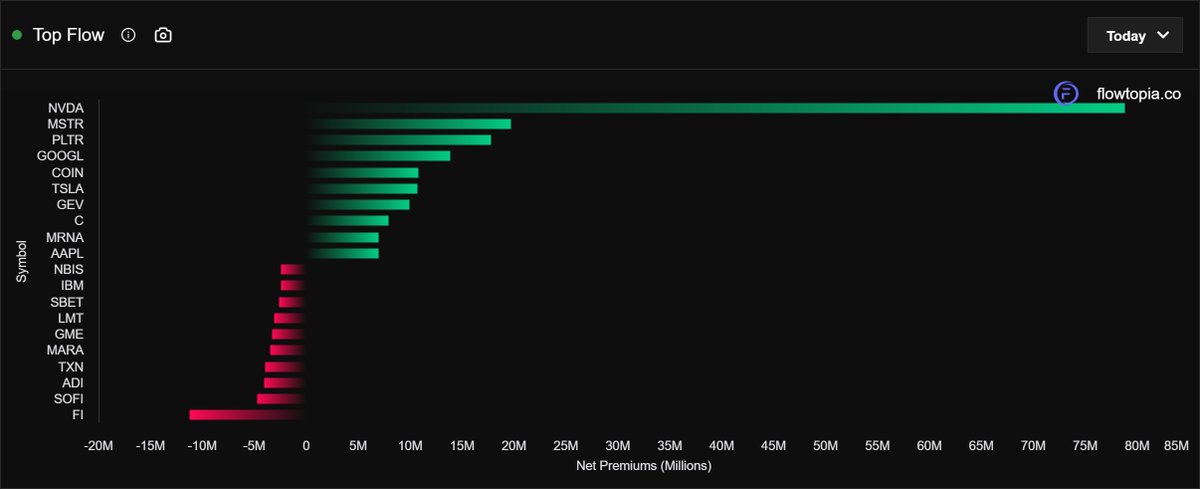This screenshot has width=1200, height=489.
Task: Click the AAPL symbol label
Action: pyautogui.click(x=67, y=253)
